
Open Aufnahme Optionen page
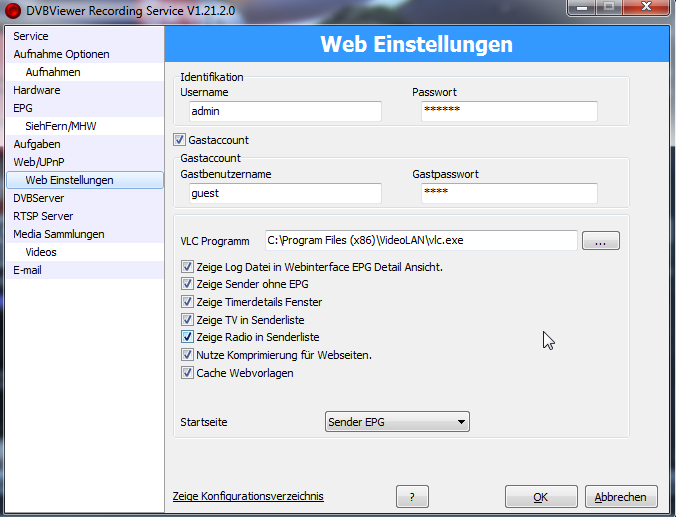pyautogui.click(x=62, y=54)
